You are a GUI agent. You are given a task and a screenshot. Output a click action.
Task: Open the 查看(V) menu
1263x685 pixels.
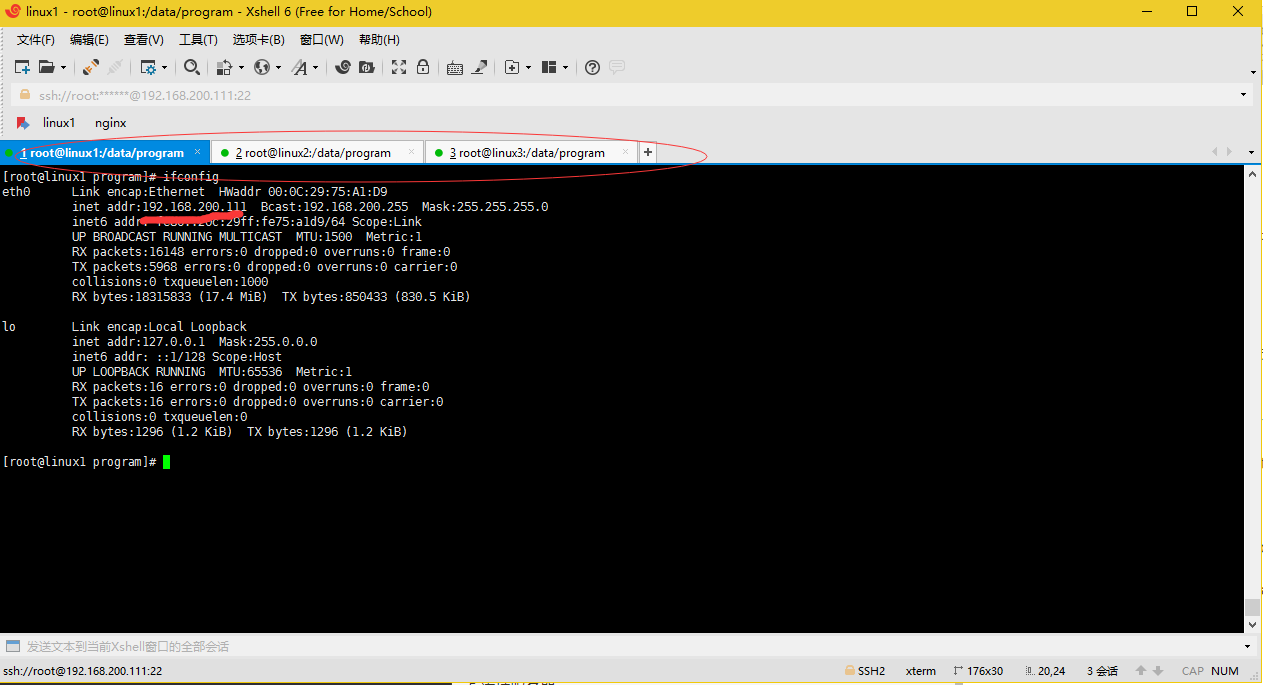pos(143,40)
